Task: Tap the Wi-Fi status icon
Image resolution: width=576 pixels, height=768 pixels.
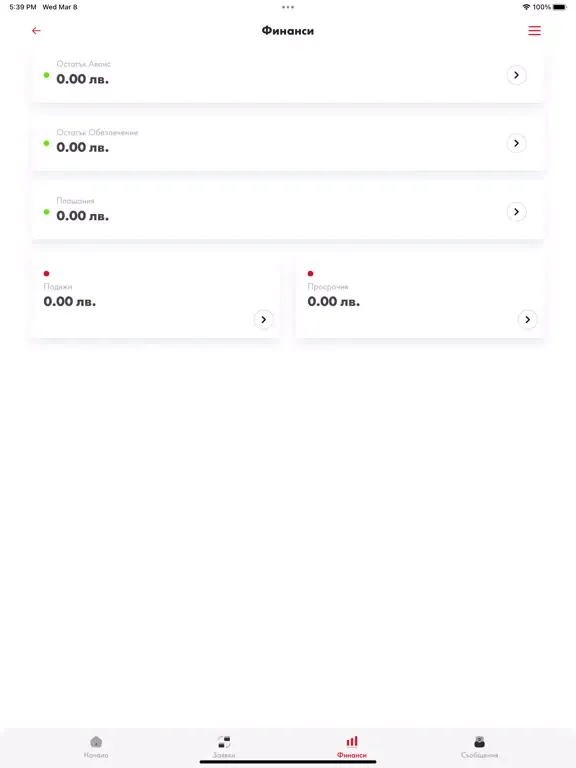Action: point(526,7)
